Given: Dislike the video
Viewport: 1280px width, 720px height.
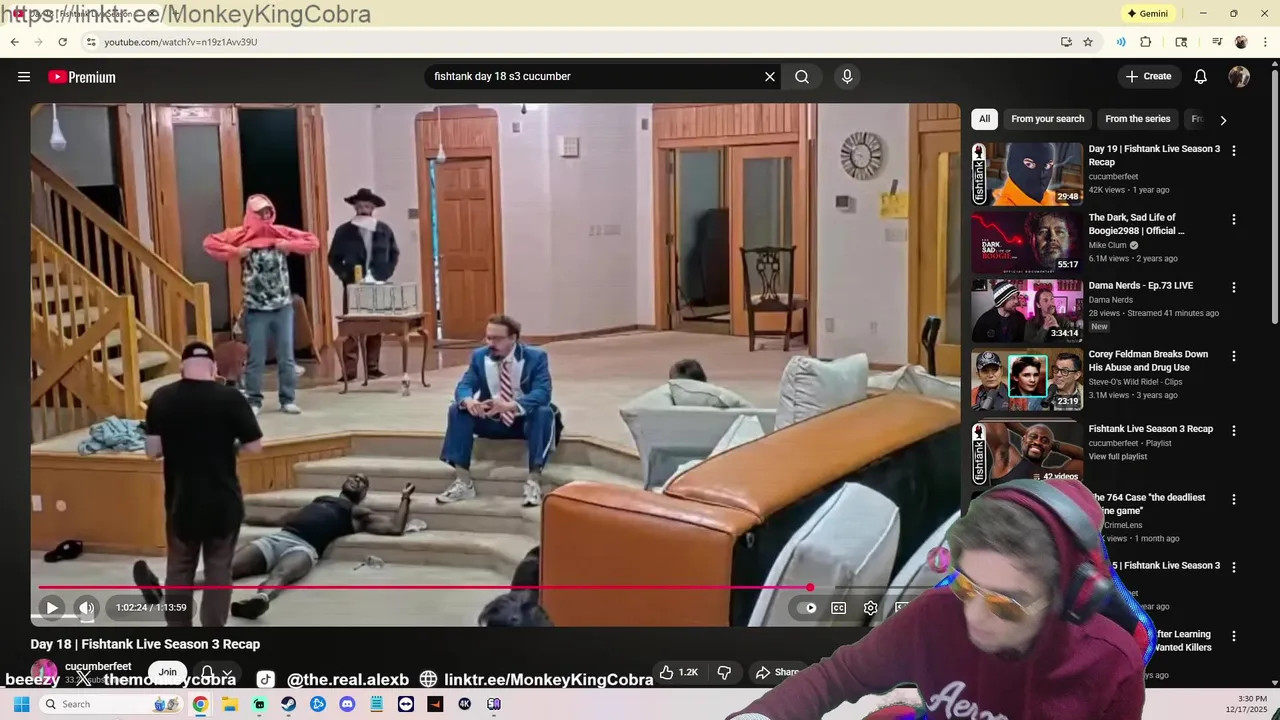Looking at the screenshot, I should pos(724,673).
